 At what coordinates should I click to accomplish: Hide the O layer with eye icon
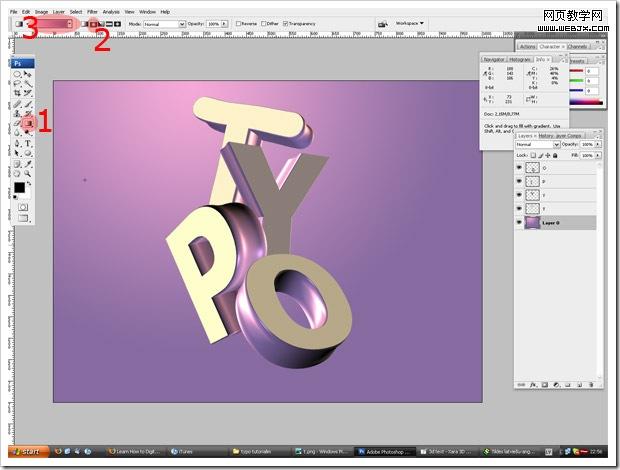[519, 168]
